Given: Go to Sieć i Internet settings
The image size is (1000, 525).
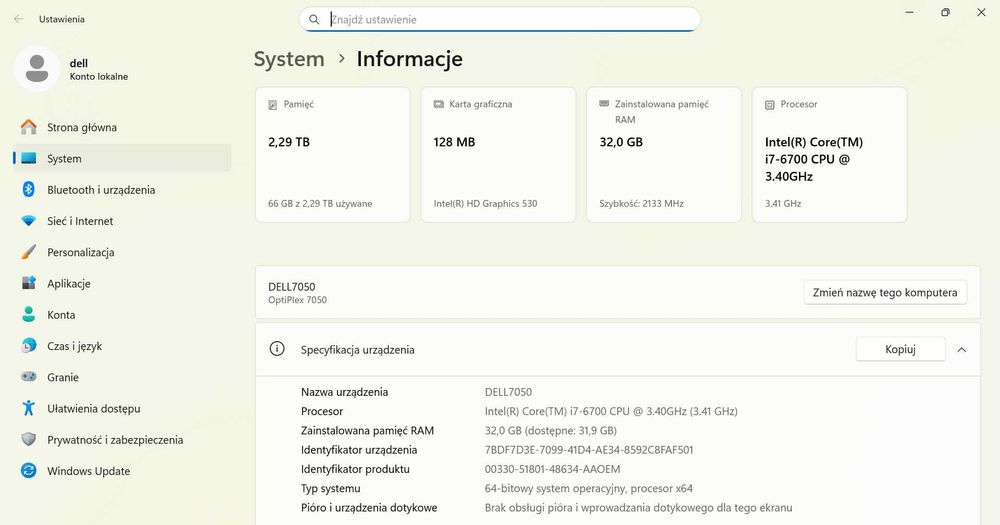Looking at the screenshot, I should [121, 221].
